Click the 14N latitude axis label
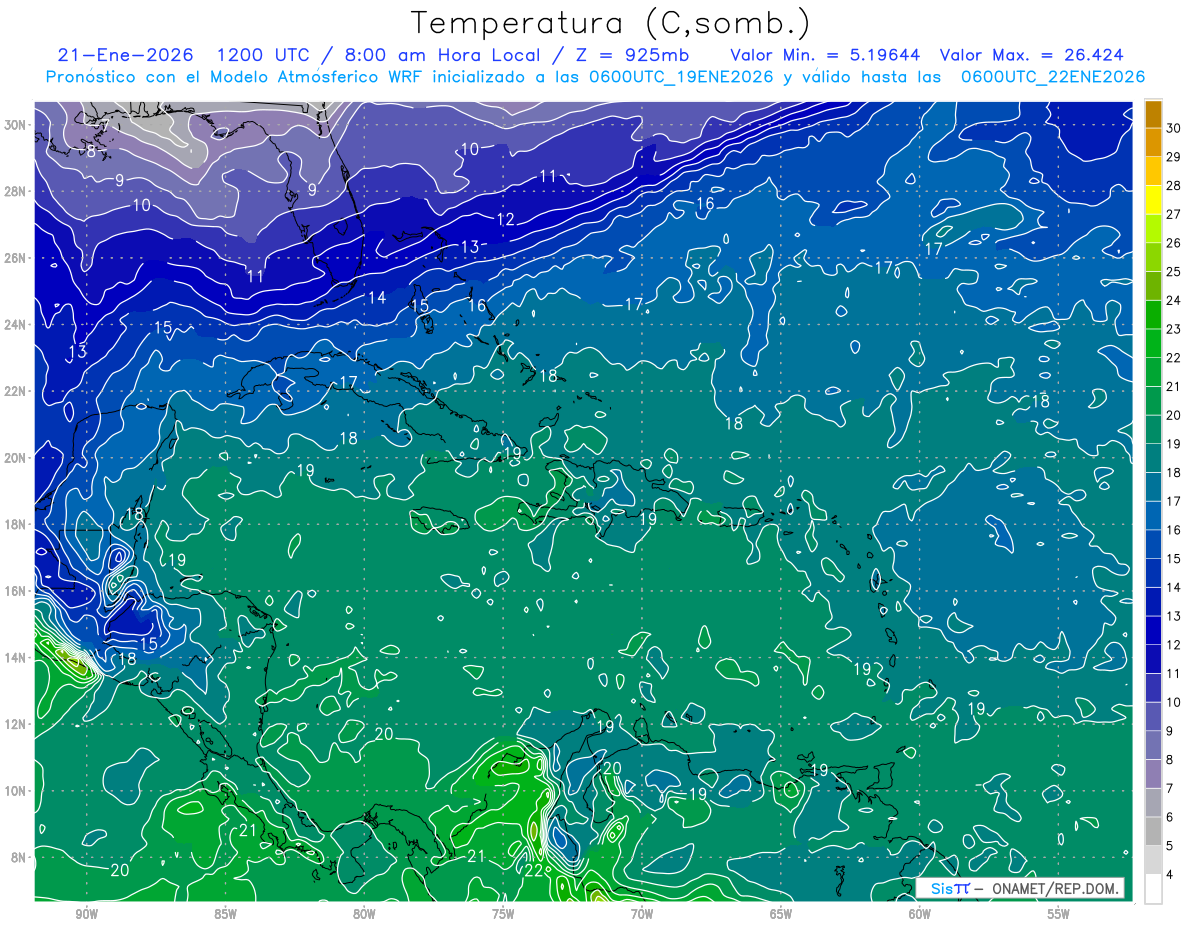The height and width of the screenshot is (927, 1200). [17, 657]
